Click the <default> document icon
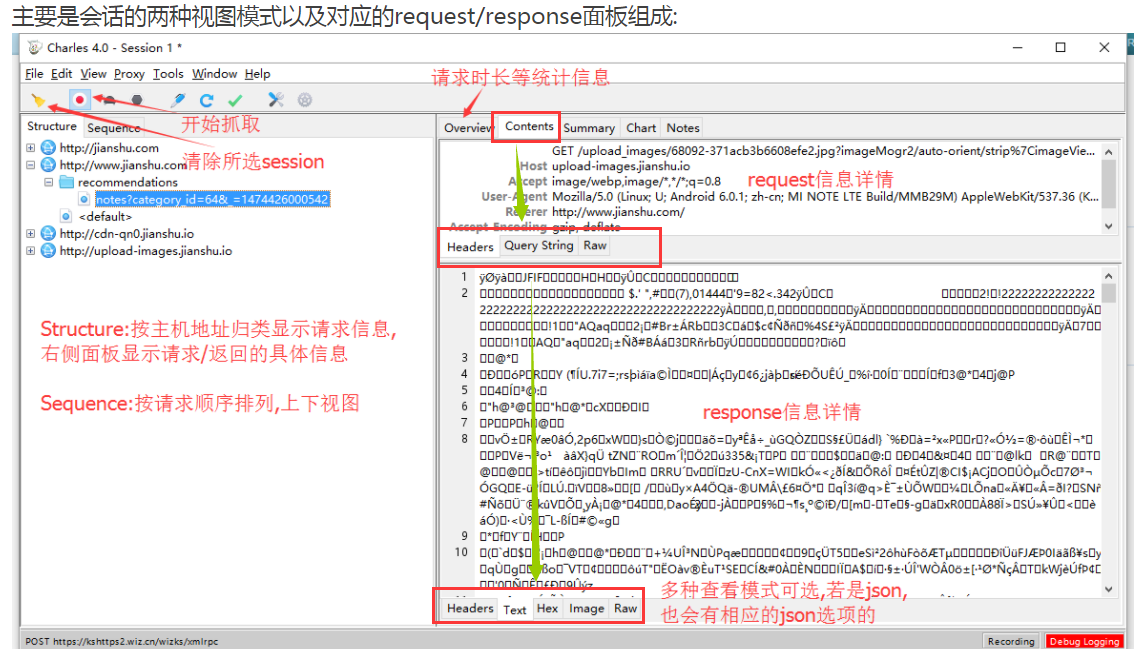The height and width of the screenshot is (649, 1139). (x=66, y=217)
